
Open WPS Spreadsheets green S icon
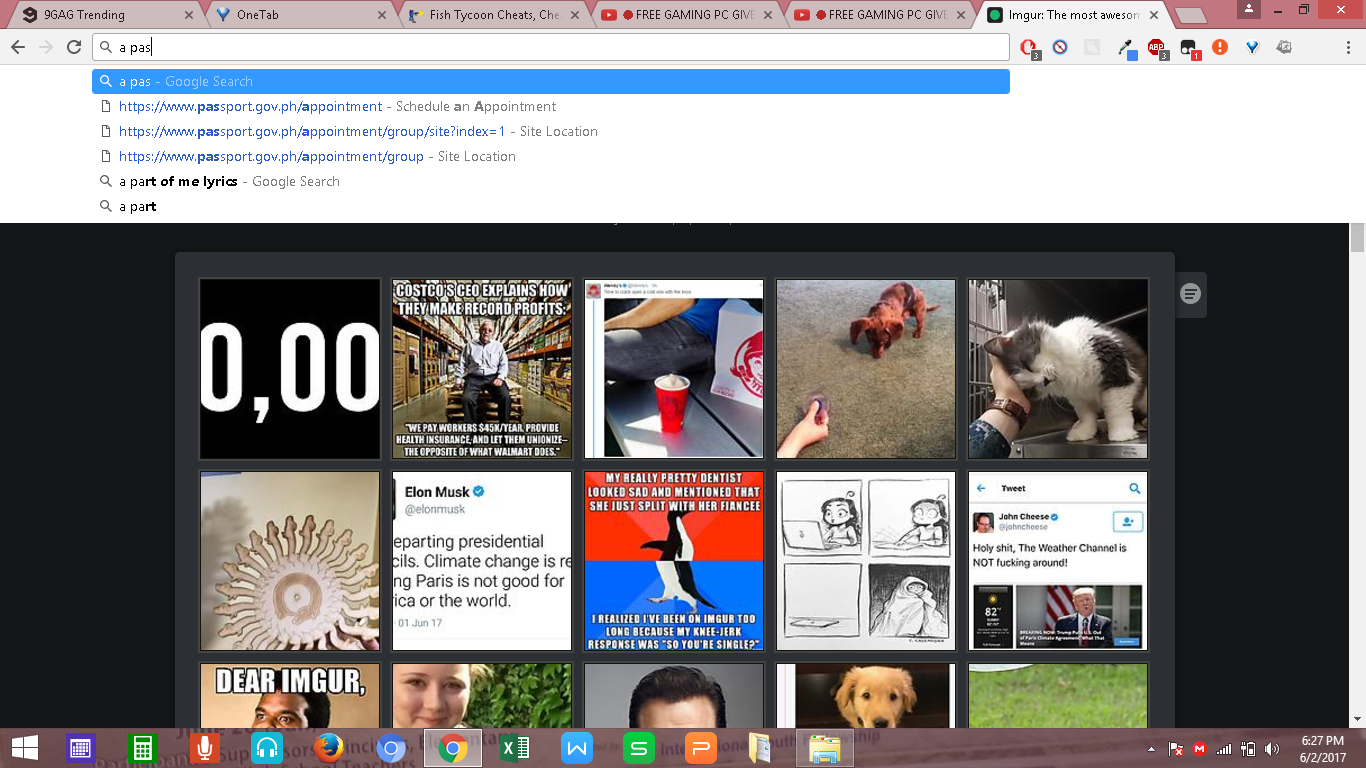[x=639, y=748]
